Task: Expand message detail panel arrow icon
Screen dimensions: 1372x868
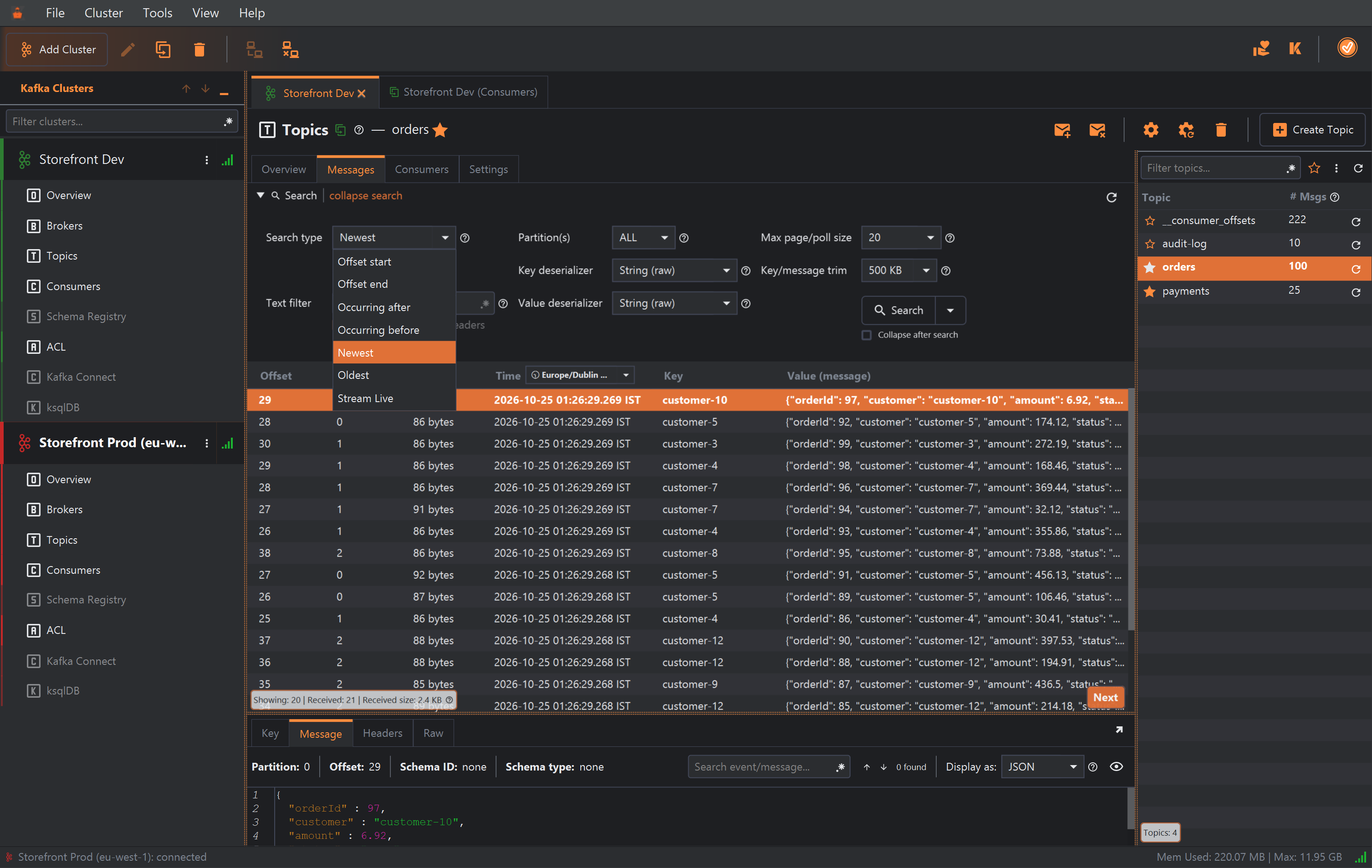Action: (1118, 730)
